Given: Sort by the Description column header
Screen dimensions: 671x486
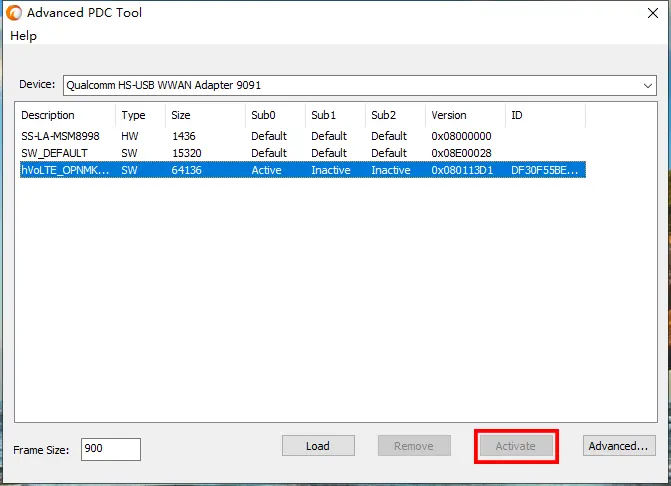Looking at the screenshot, I should (66, 115).
